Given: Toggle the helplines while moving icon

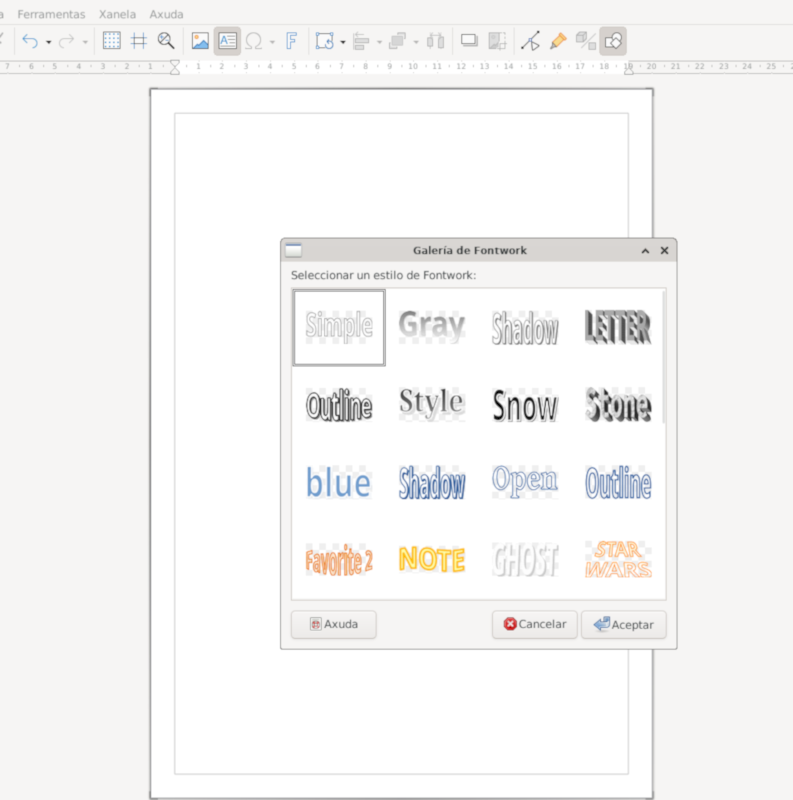Looking at the screenshot, I should [139, 41].
